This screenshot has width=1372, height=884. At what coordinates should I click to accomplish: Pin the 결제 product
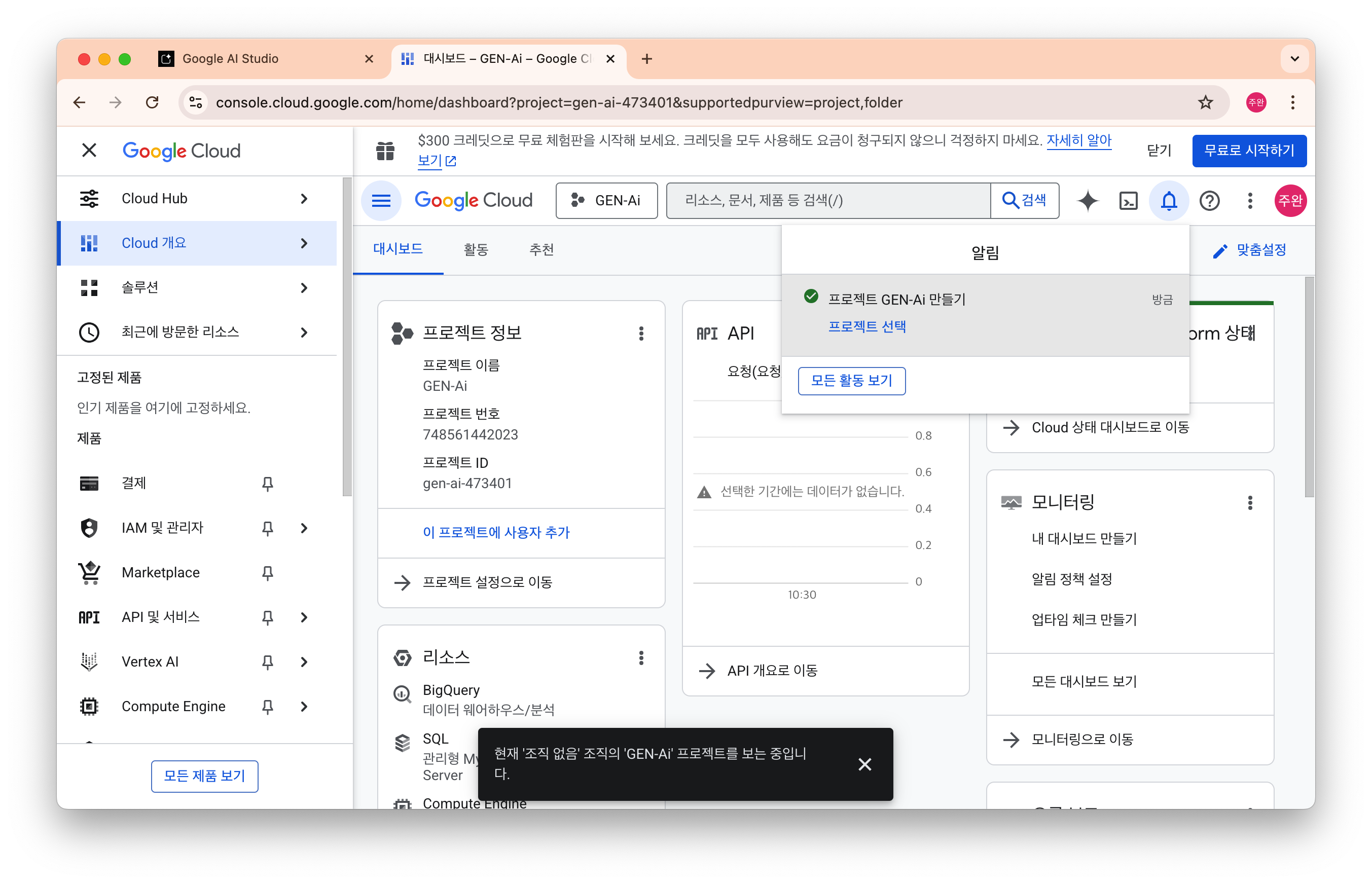[268, 484]
